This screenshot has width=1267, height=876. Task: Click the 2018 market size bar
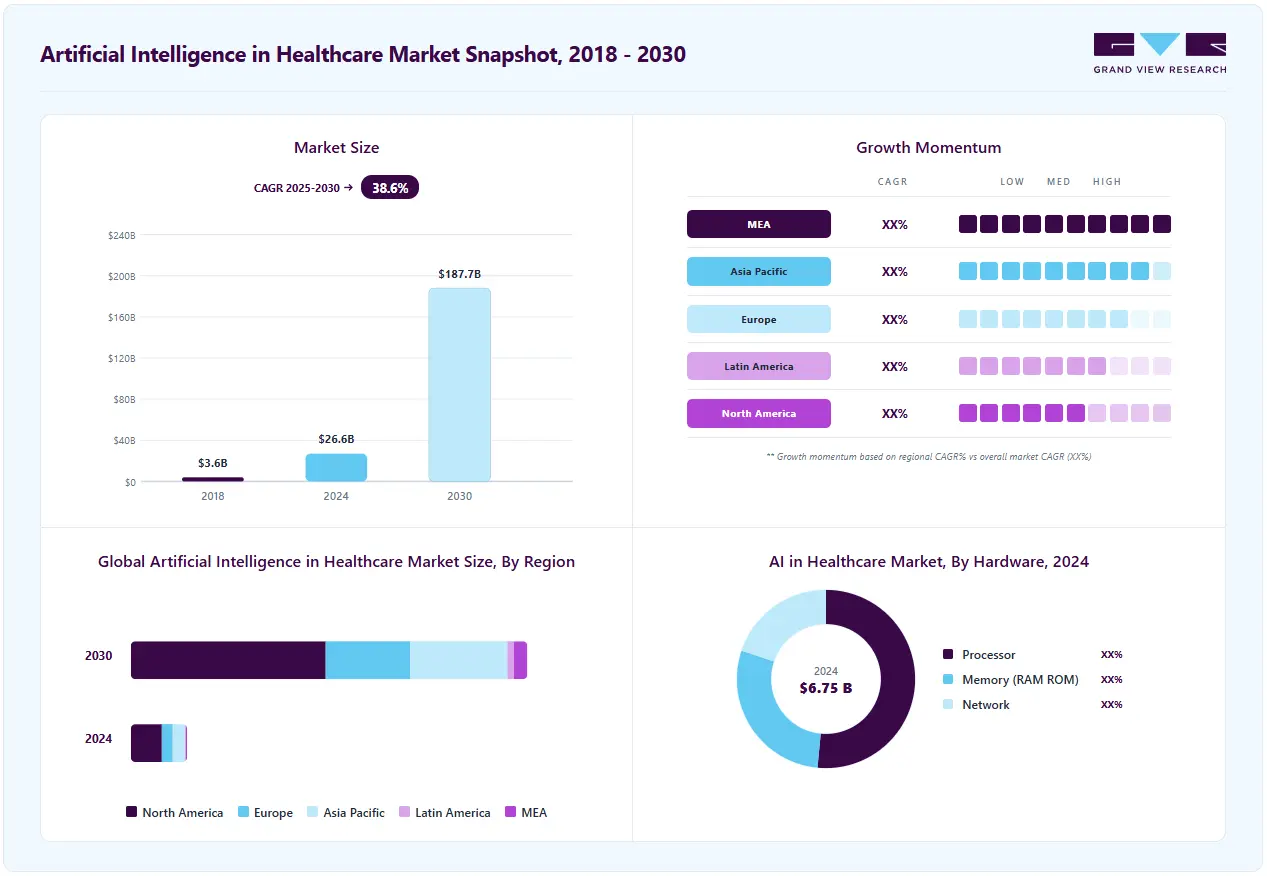[x=212, y=479]
